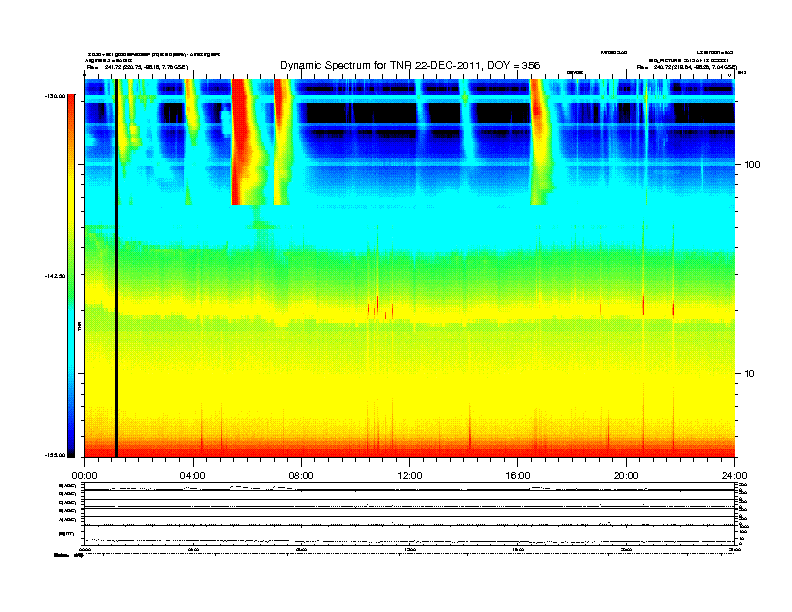792x612 pixels.
Task: Click the '08:00' time axis label
Action: click(301, 476)
